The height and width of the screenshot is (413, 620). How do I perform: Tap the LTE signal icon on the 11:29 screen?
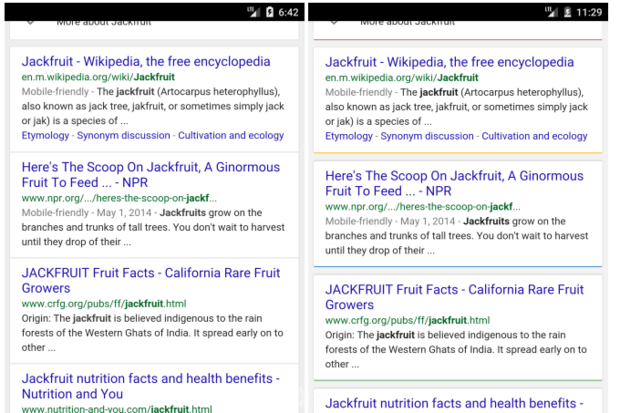pos(551,12)
